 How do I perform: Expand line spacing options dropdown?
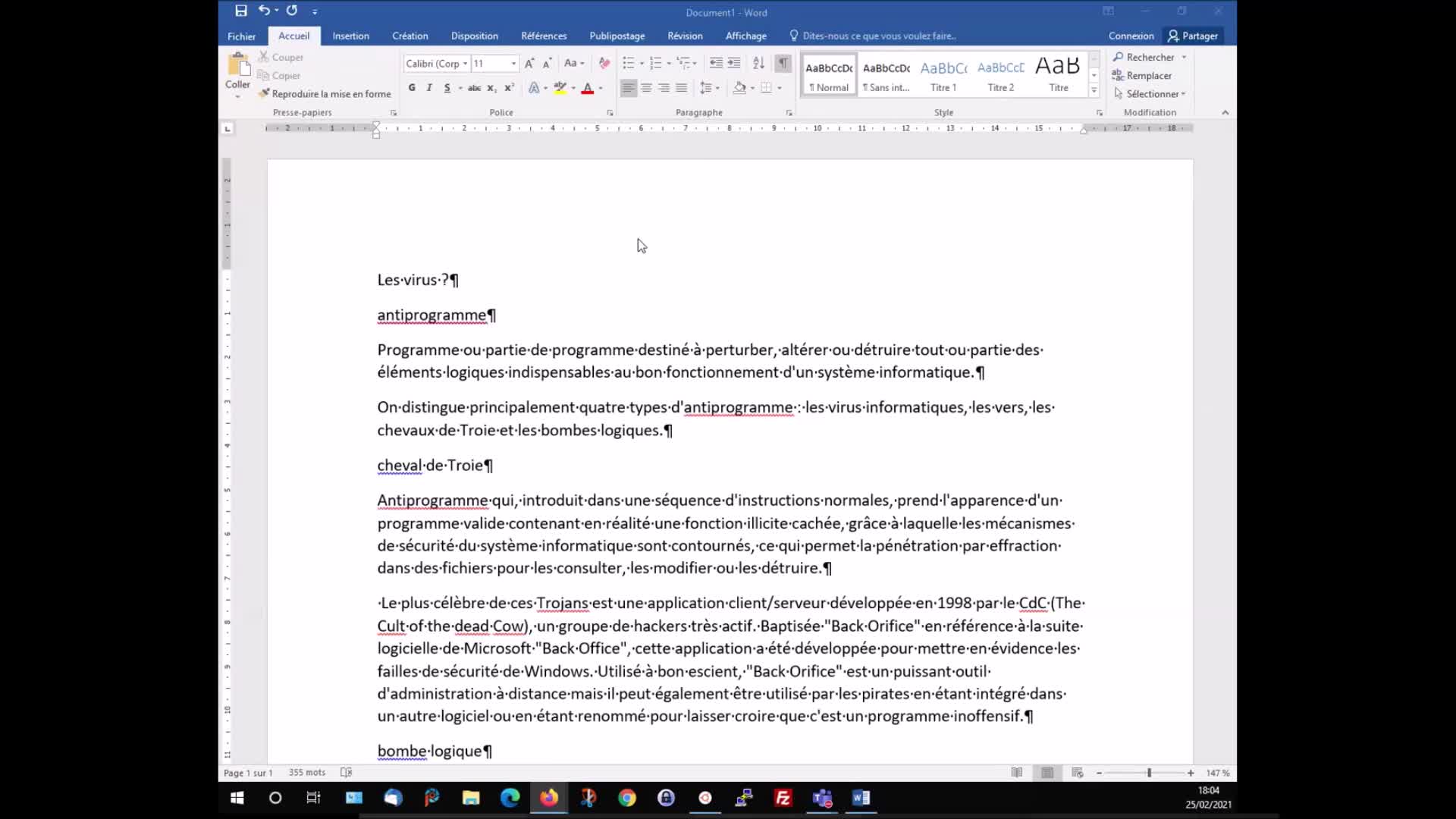tap(717, 88)
